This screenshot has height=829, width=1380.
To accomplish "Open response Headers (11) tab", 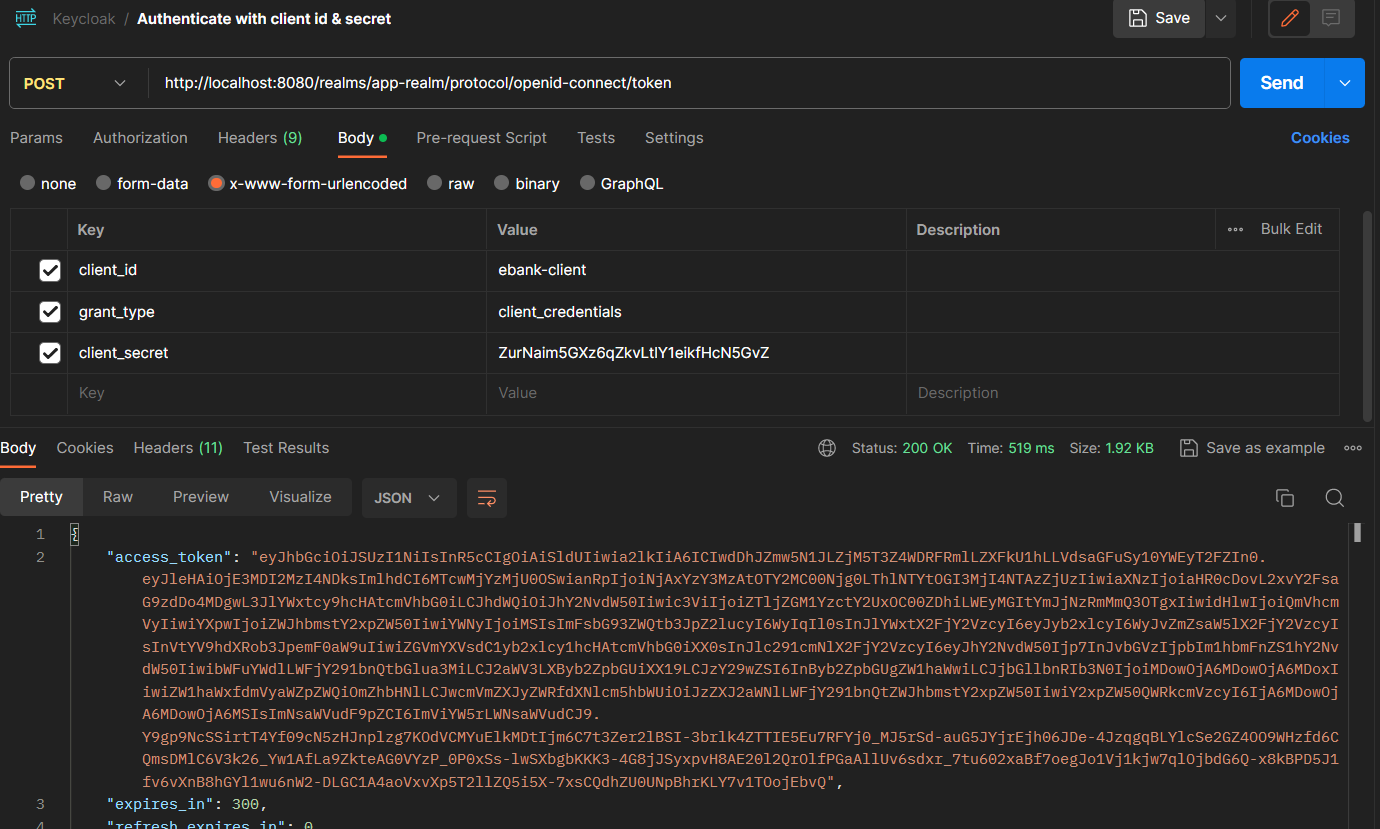I will (x=178, y=448).
